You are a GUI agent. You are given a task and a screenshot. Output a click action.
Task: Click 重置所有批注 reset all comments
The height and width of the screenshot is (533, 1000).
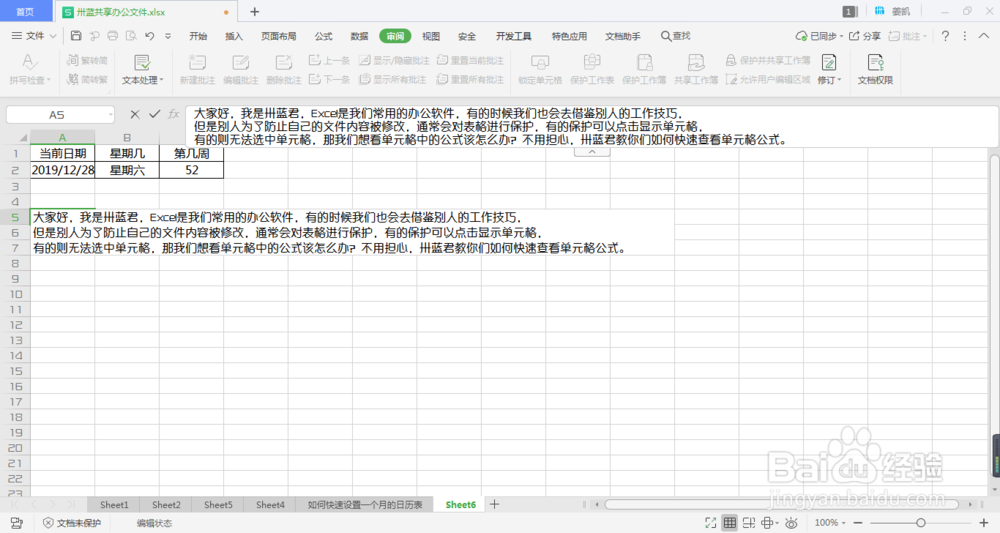(470, 79)
